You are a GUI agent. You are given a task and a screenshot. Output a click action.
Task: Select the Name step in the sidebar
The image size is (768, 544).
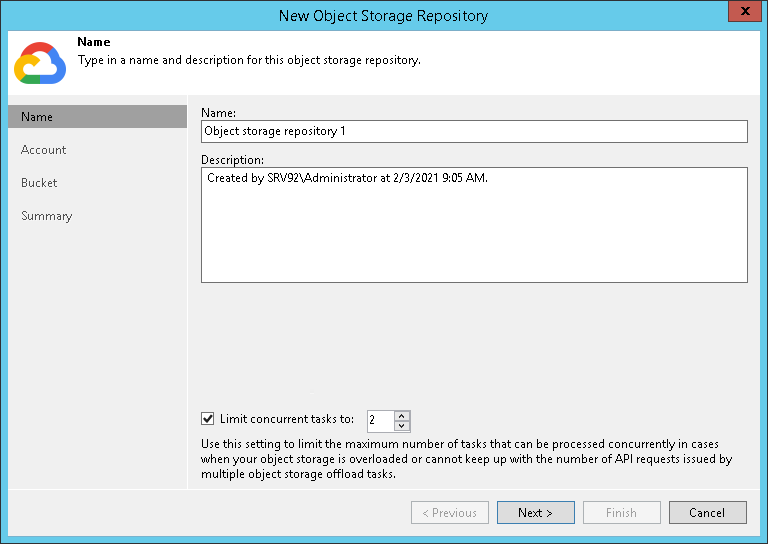click(x=38, y=117)
